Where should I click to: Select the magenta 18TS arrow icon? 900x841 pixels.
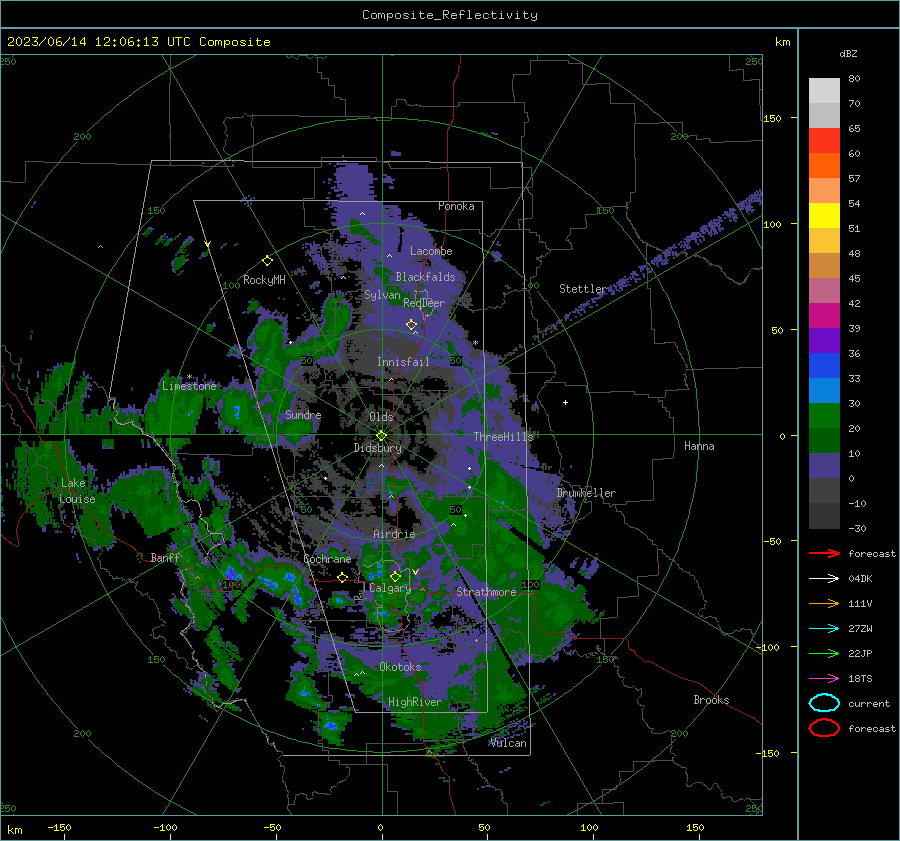[824, 679]
